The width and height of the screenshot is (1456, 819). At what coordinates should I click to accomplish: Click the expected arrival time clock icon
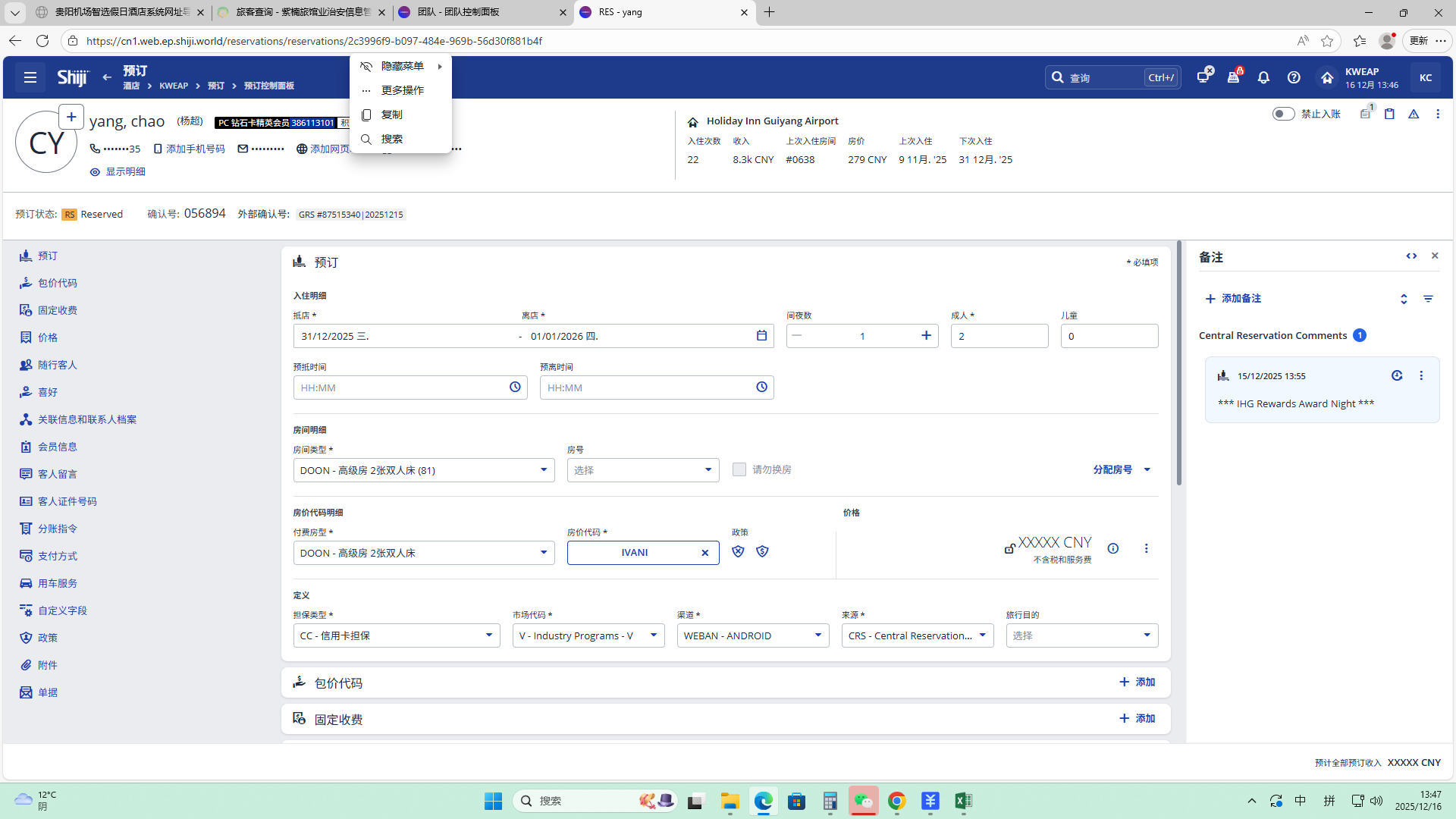pos(515,388)
